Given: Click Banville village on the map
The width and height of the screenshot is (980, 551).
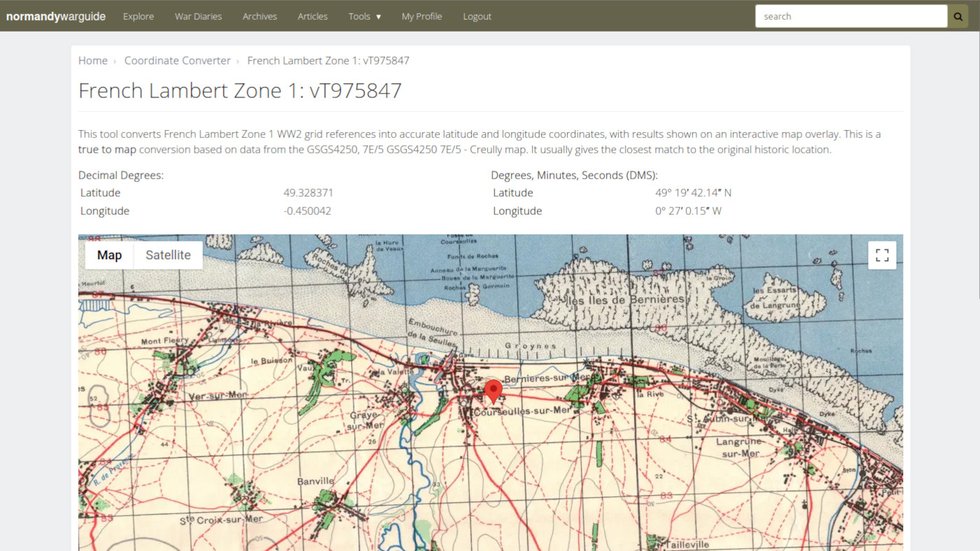Looking at the screenshot, I should (316, 481).
